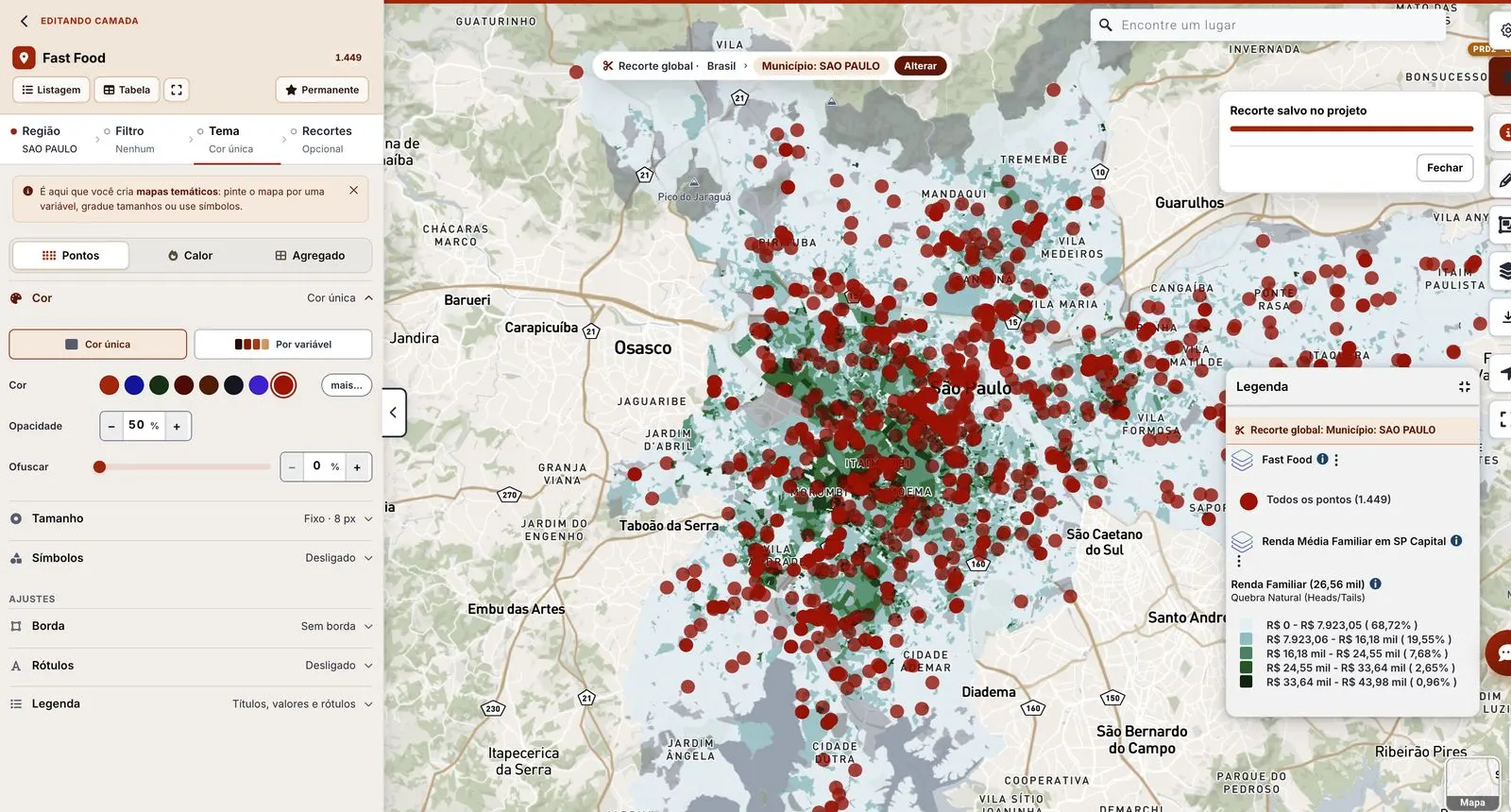This screenshot has width=1511, height=812.
Task: Select Por variável color mode
Action: 283,345
